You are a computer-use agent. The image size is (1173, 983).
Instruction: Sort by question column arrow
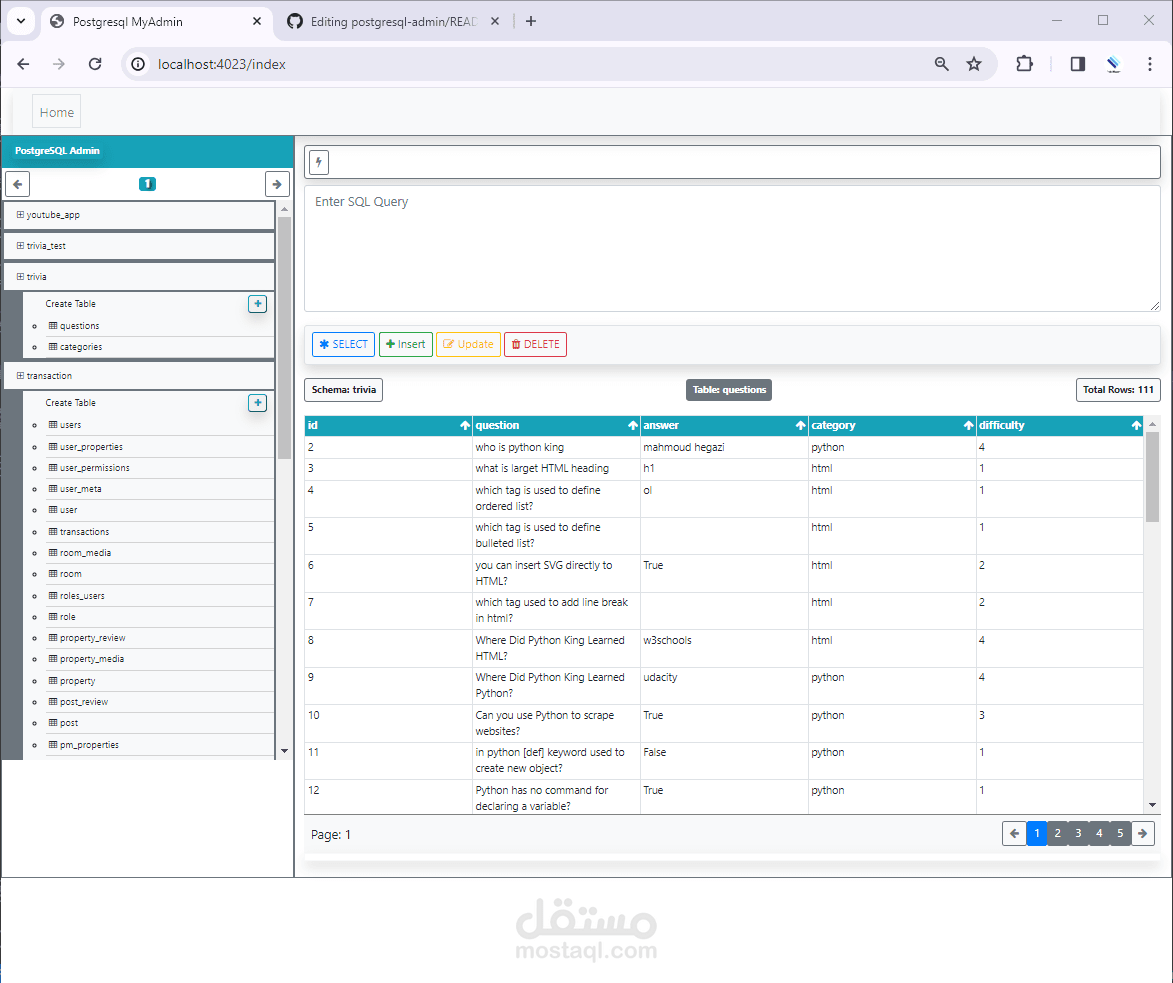tap(633, 426)
